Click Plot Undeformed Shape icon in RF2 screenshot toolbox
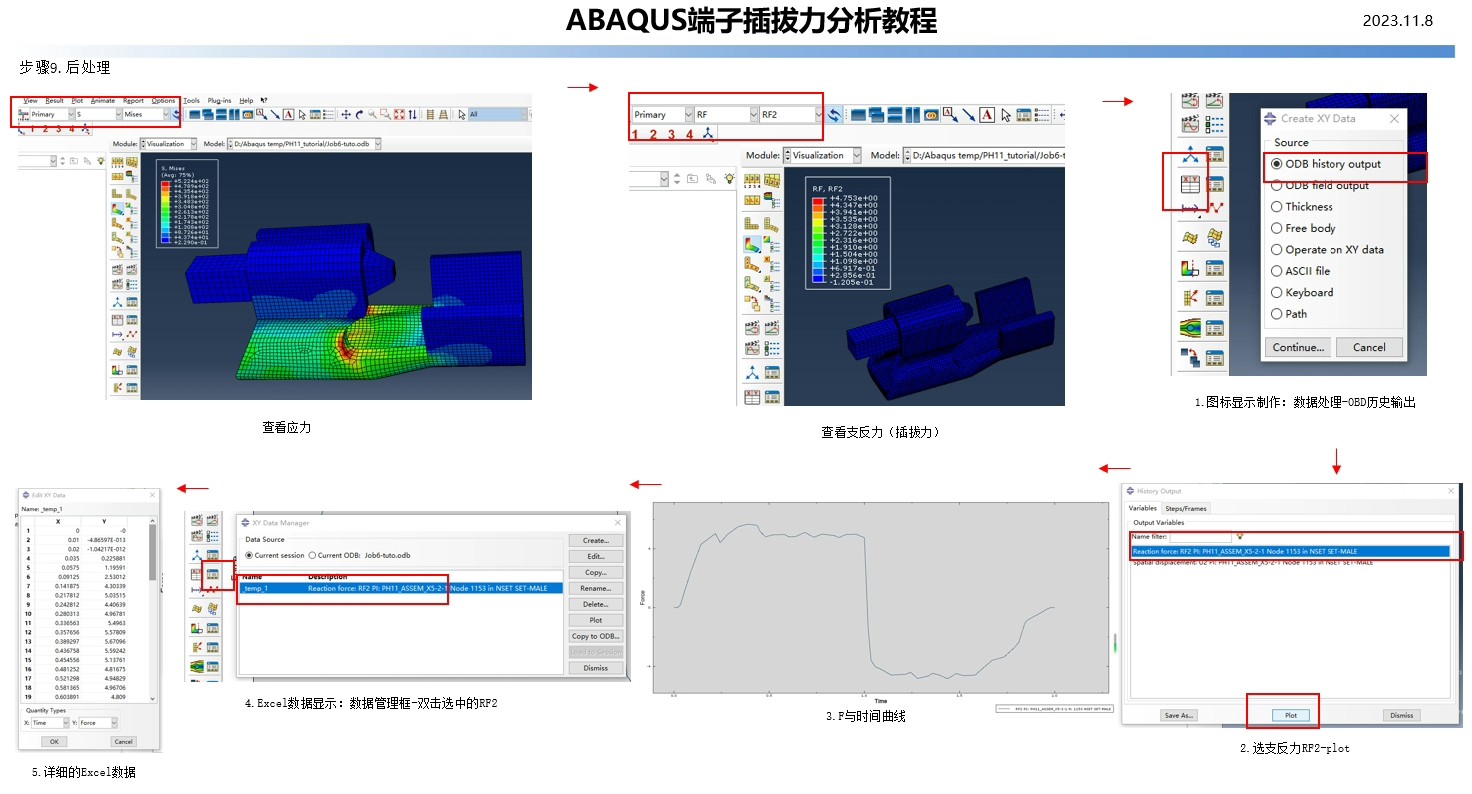The width and height of the screenshot is (1472, 794). (x=751, y=223)
